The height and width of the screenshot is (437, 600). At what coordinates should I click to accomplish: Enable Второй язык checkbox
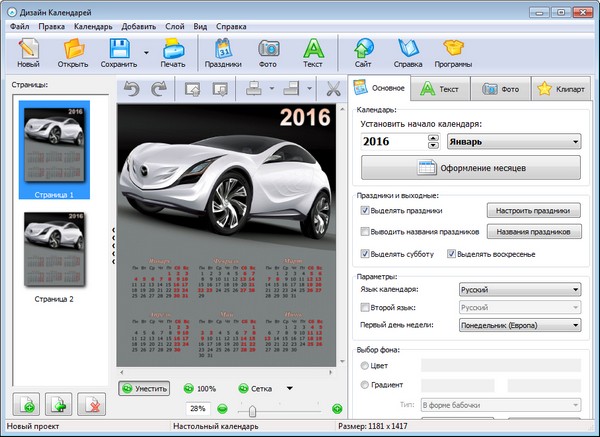[365, 307]
